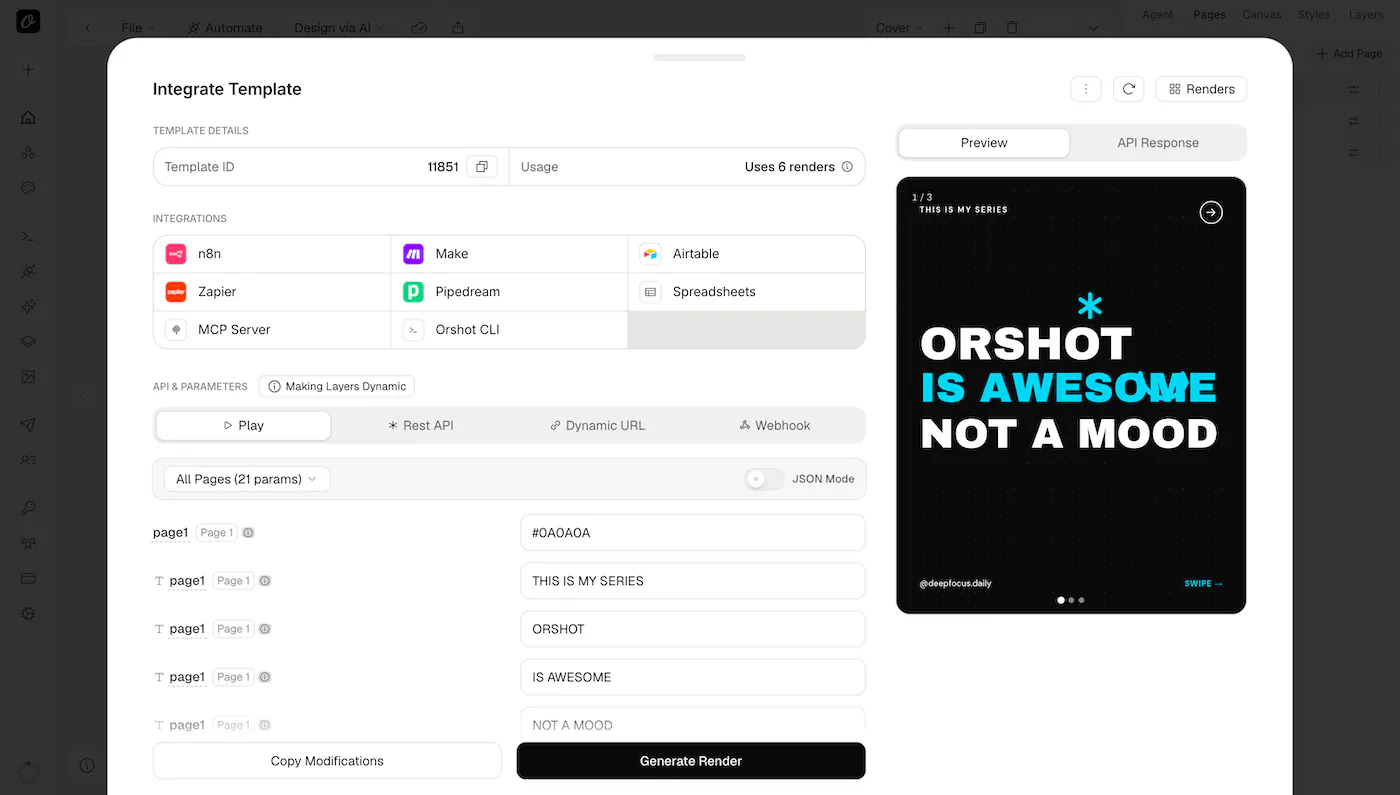Go to next slide arrow in preview
This screenshot has height=795, width=1400.
click(1211, 212)
